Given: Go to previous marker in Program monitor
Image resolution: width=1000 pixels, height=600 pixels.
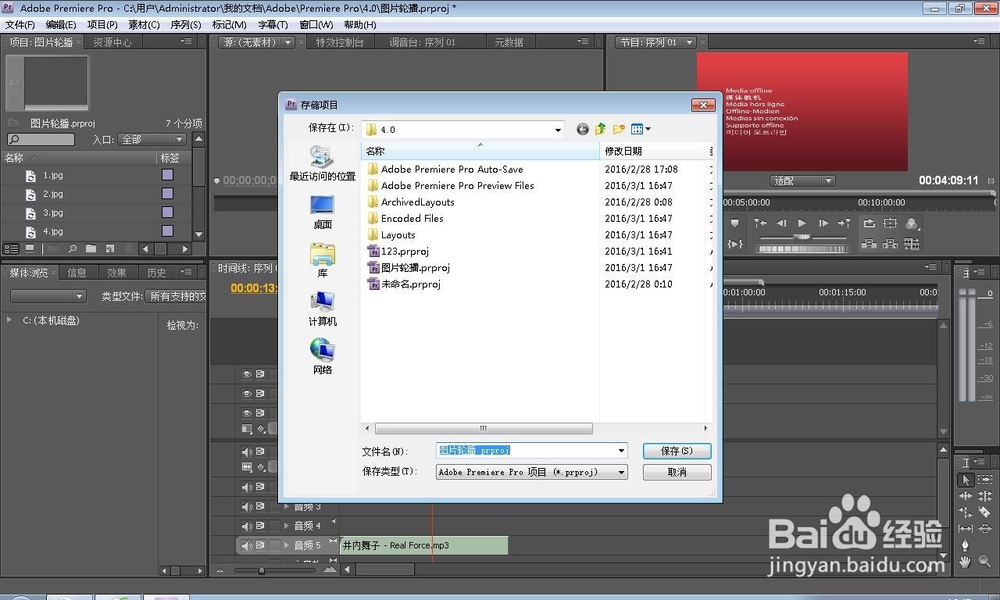Looking at the screenshot, I should (x=760, y=223).
